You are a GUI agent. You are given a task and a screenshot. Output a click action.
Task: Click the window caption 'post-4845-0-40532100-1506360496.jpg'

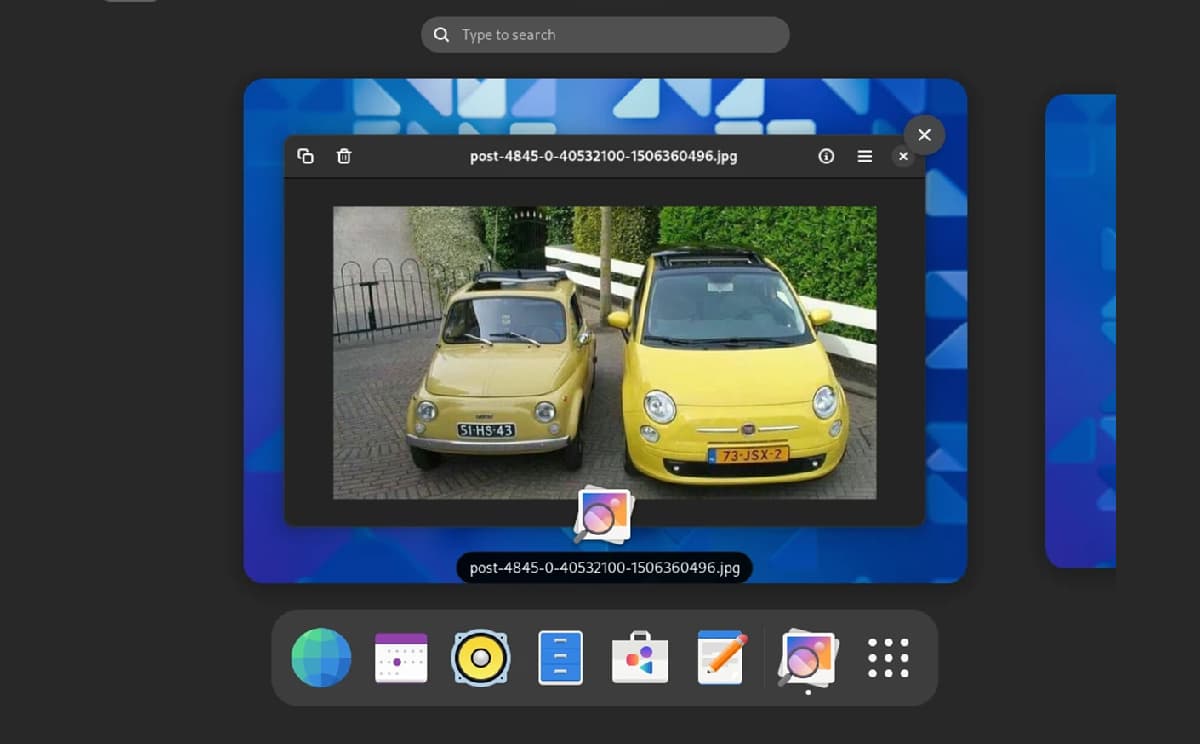click(x=605, y=568)
